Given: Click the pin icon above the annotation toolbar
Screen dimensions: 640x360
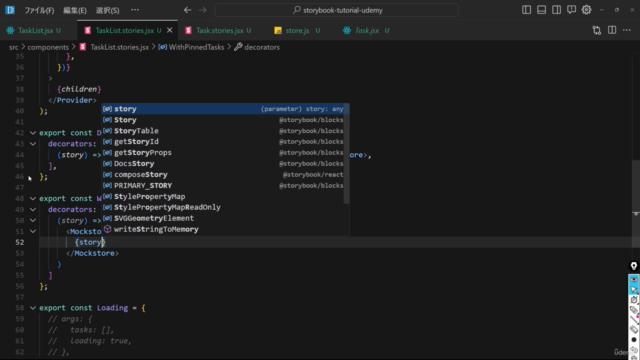Looking at the screenshot, I should point(633,266).
